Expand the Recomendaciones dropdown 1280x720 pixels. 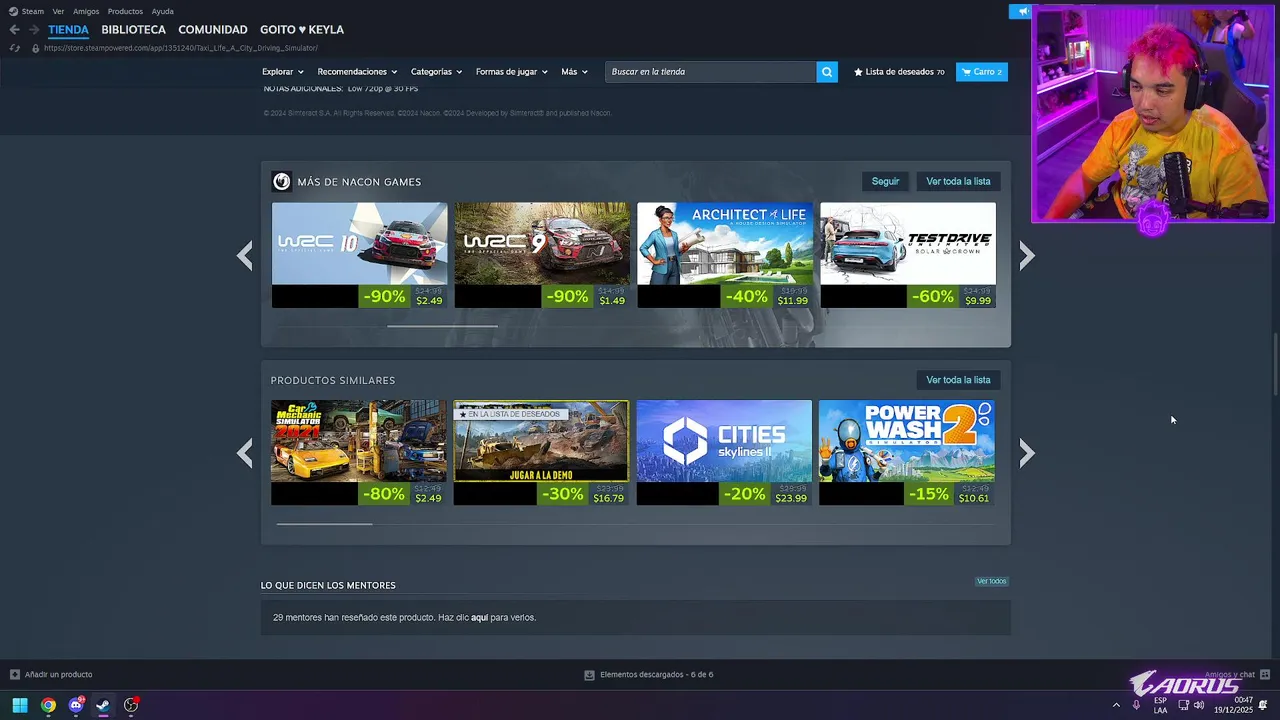tap(357, 72)
